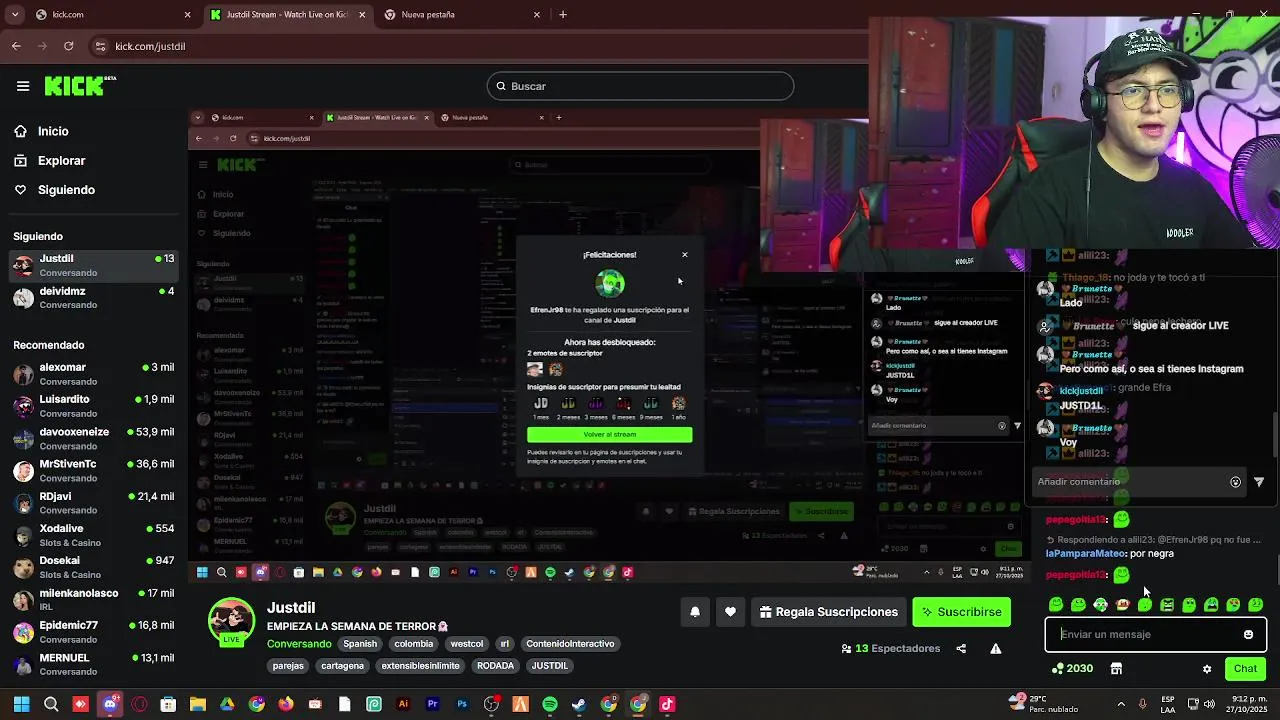
Task: Open emoji picker in message box
Action: pos(1248,634)
